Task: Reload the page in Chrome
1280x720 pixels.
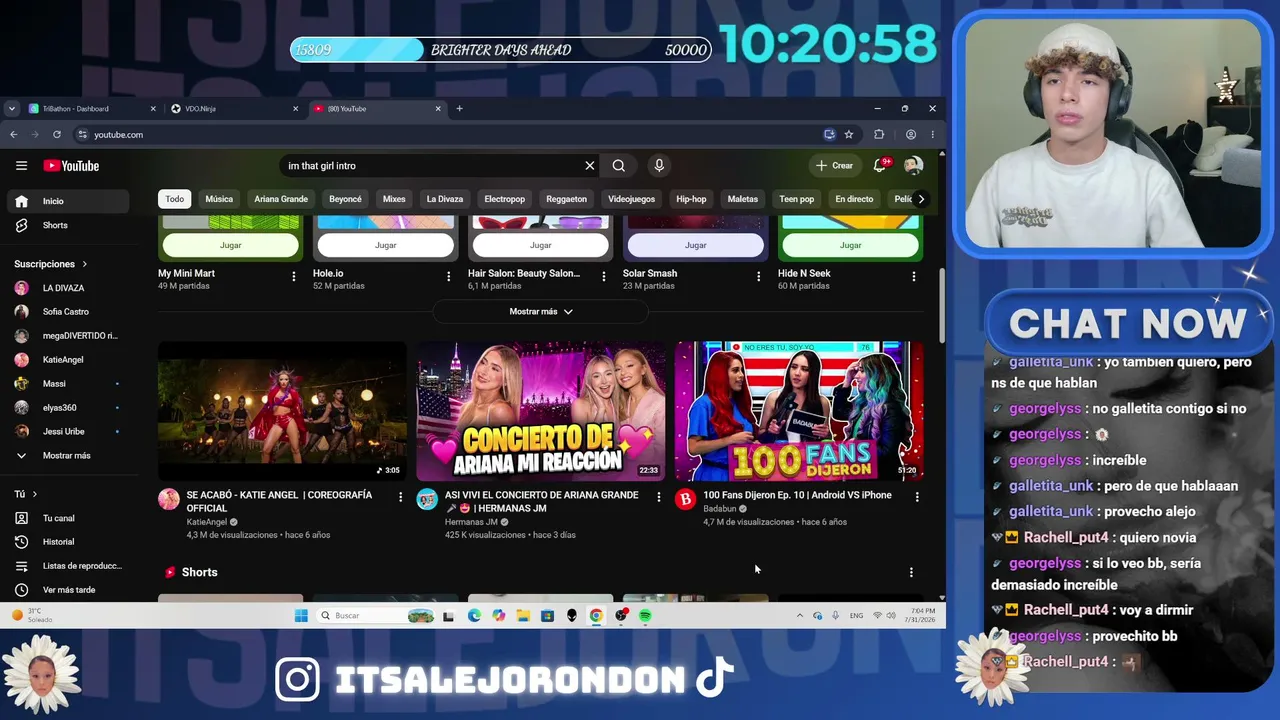Action: click(x=57, y=135)
